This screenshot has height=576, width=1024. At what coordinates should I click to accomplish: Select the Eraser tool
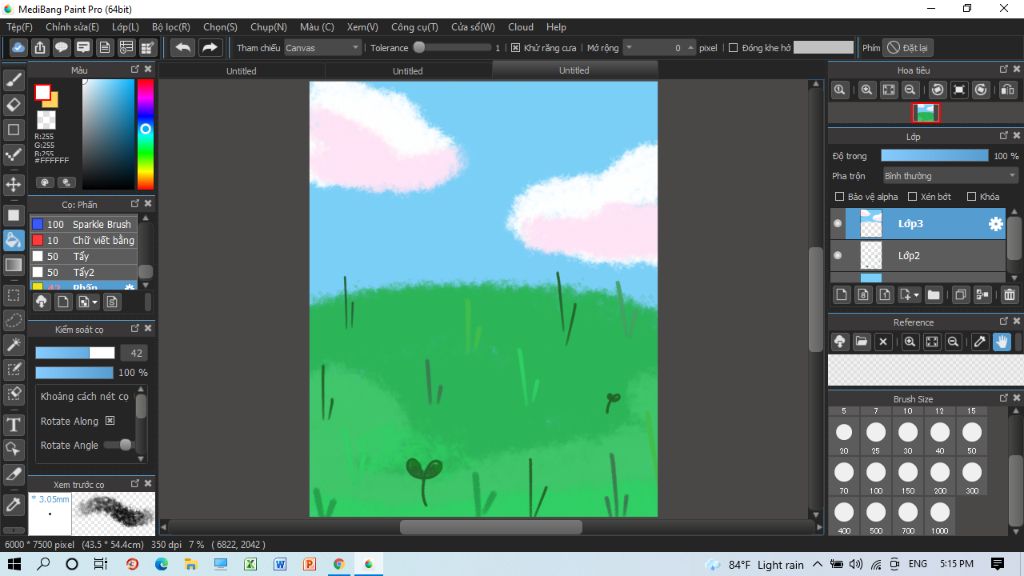(x=14, y=104)
